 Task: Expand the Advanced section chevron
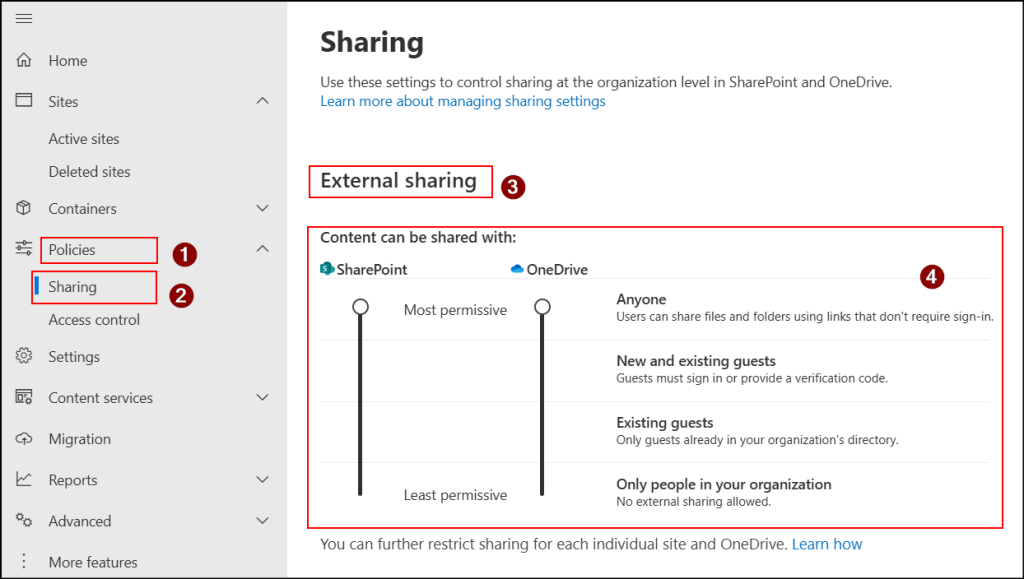[262, 521]
